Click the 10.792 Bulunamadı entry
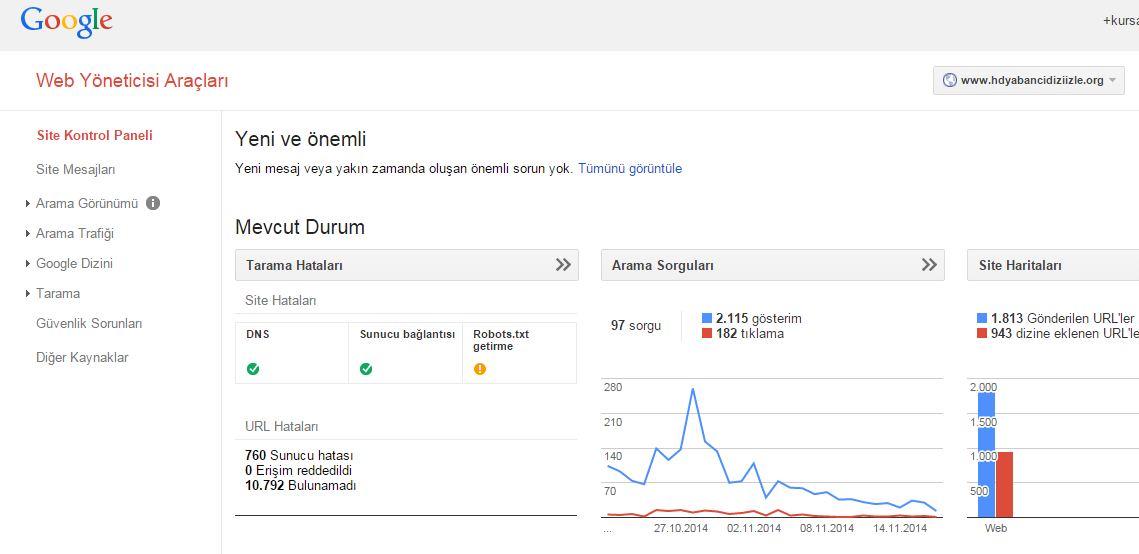This screenshot has width=1139, height=554. 301,485
